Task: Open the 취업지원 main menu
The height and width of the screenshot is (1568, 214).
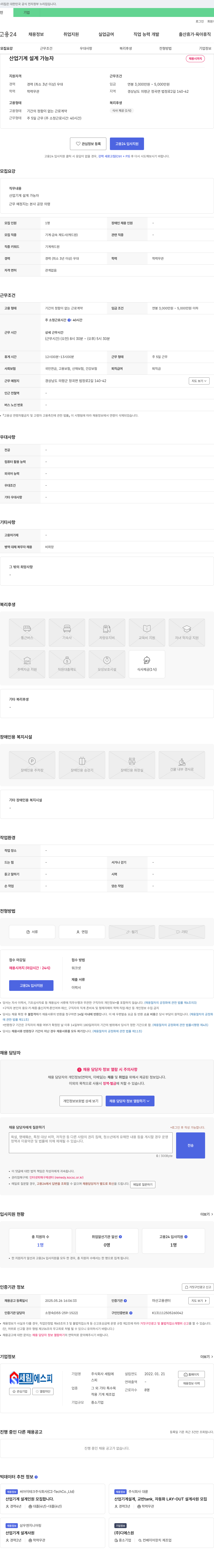Action: click(71, 34)
